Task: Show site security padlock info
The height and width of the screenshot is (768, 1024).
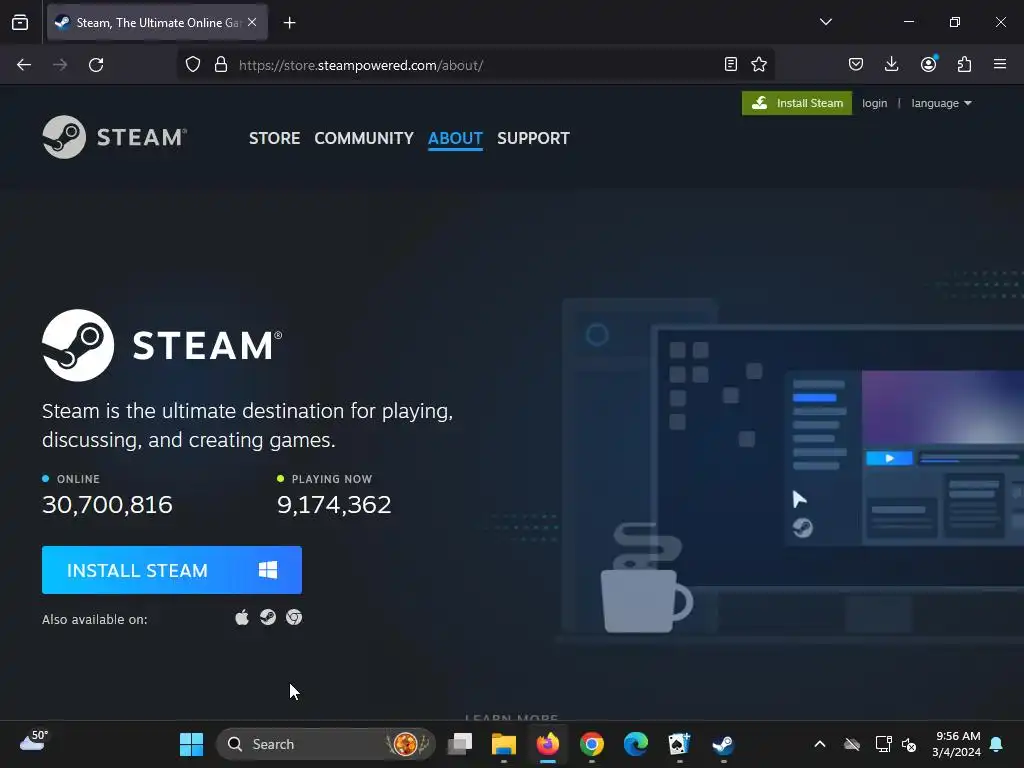Action: 221,65
